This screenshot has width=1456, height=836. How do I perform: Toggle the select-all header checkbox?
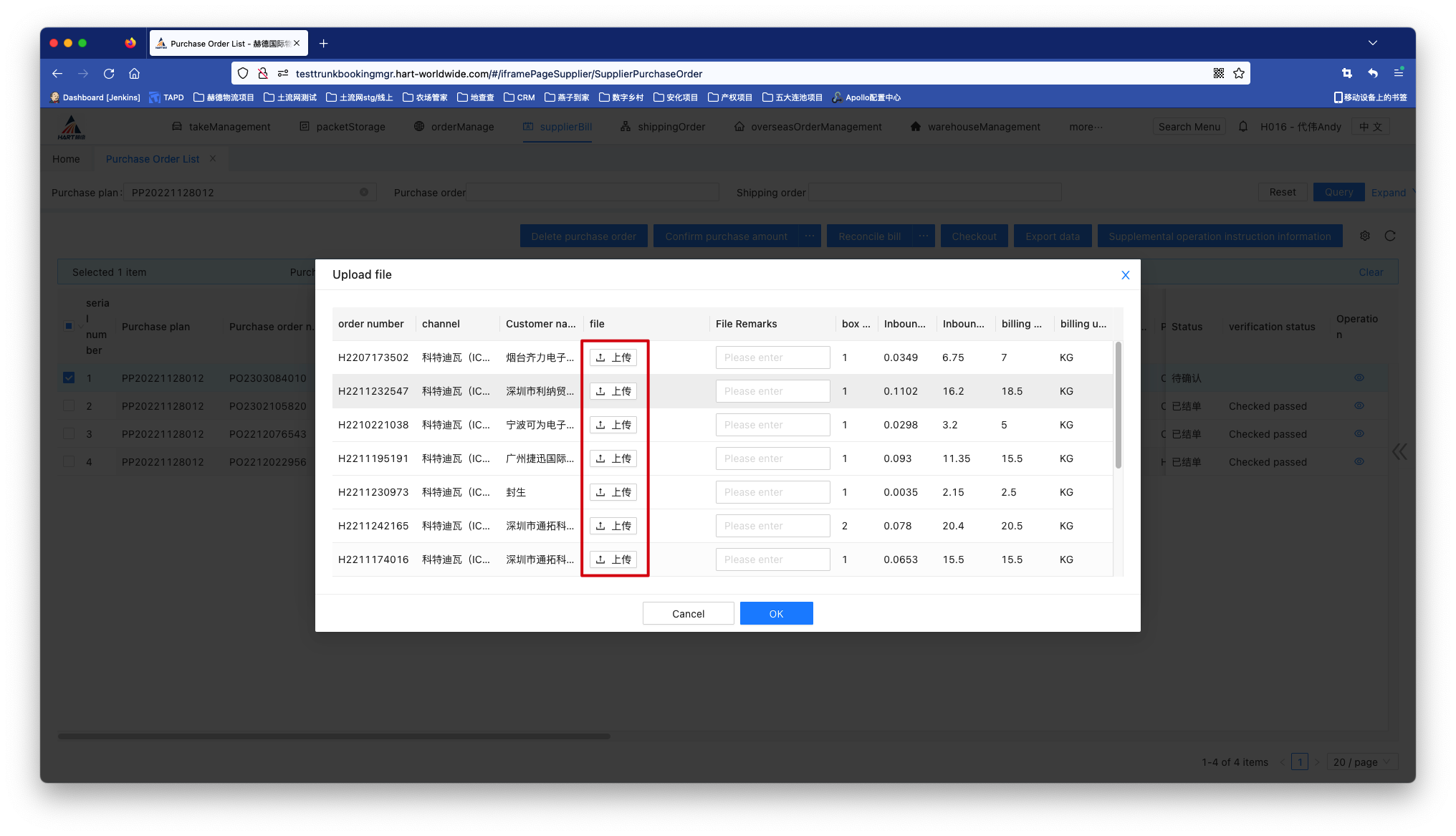[x=69, y=326]
